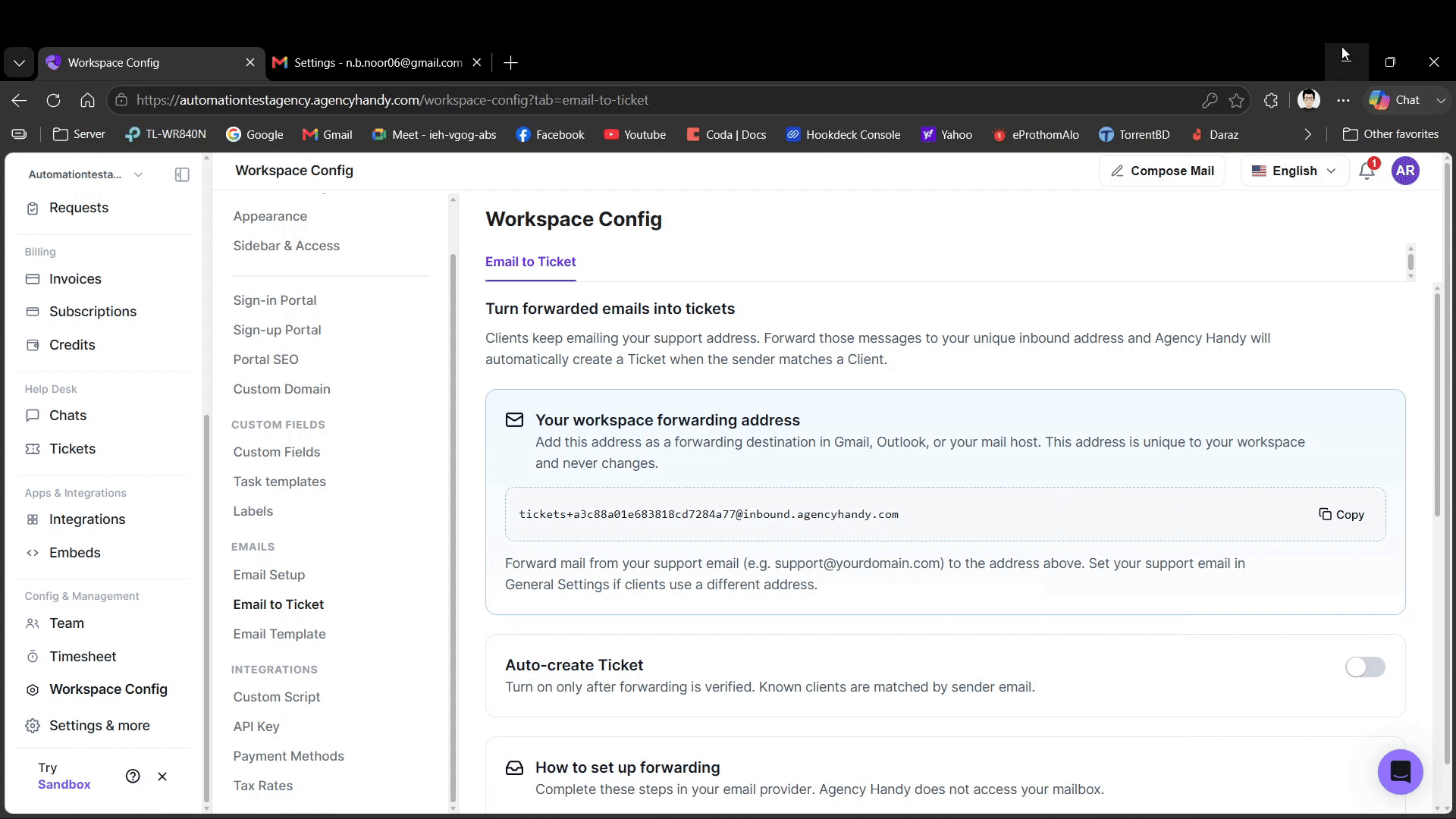The width and height of the screenshot is (1456, 819).
Task: Open Email Setup settings
Action: pos(268,575)
